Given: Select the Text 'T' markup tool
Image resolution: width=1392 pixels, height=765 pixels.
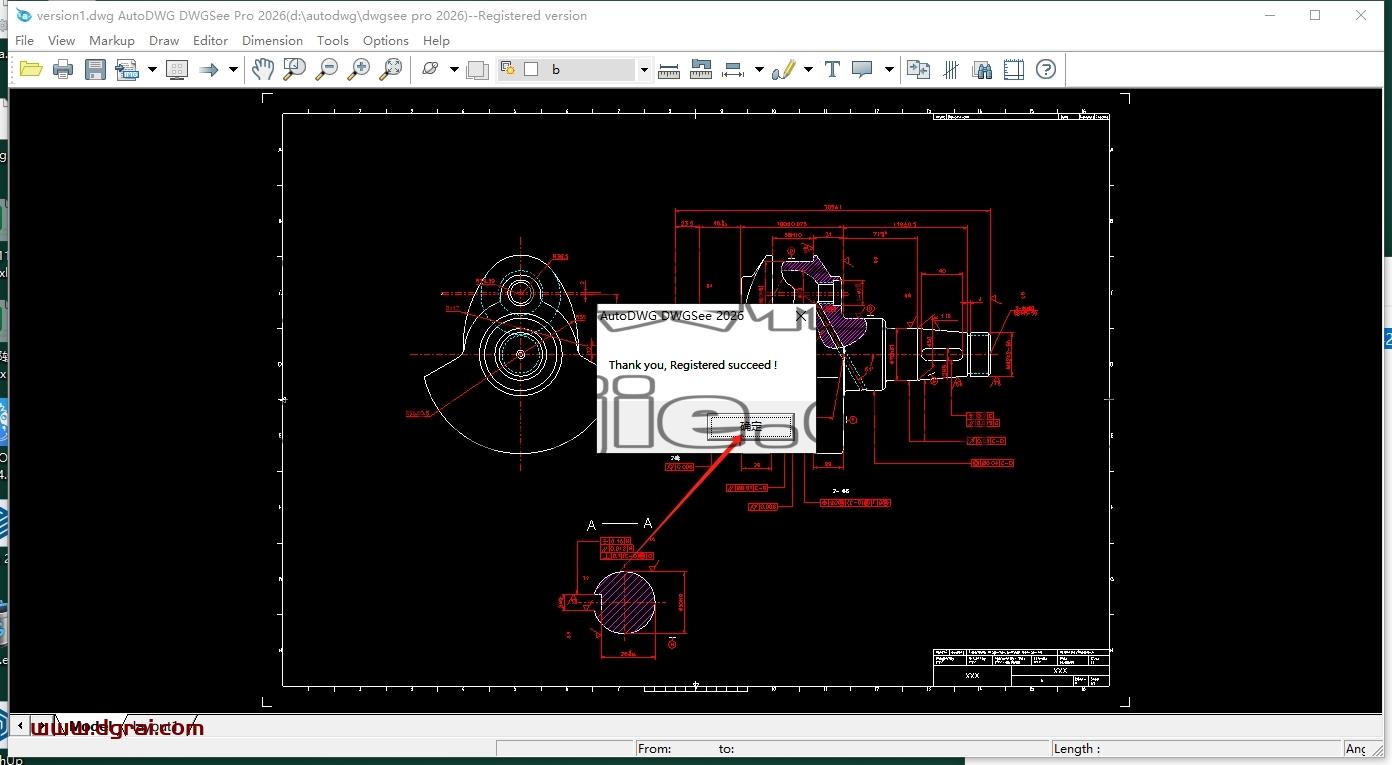Looking at the screenshot, I should [832, 69].
